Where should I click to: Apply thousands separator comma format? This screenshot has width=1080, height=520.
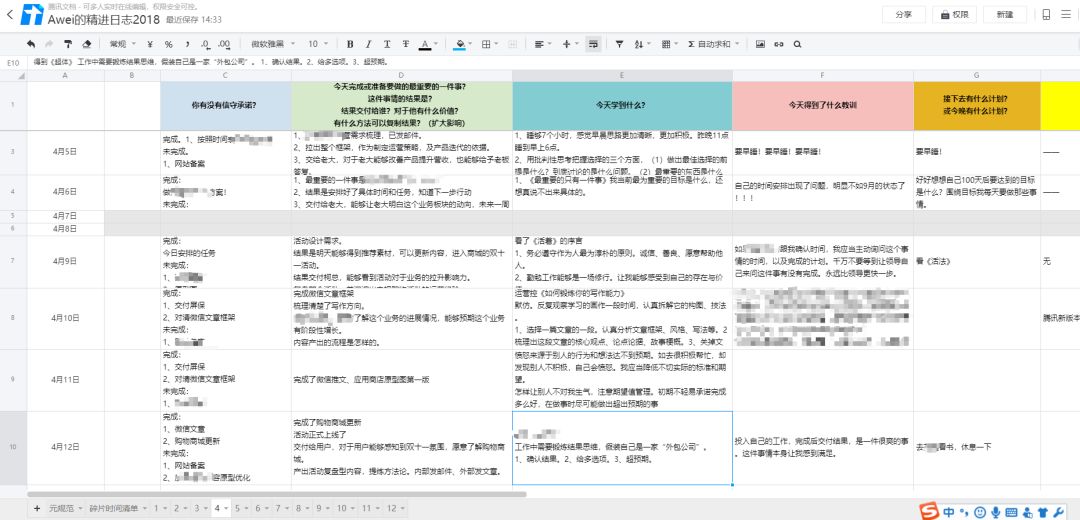click(187, 44)
